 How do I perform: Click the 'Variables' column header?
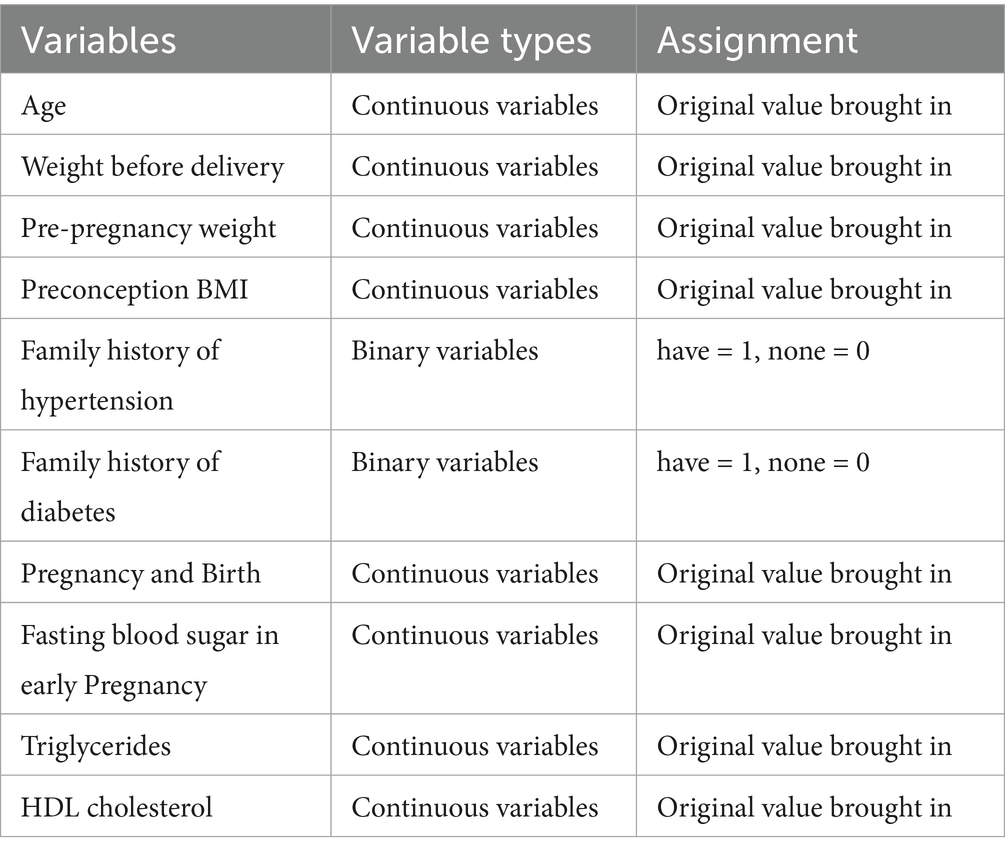(99, 40)
